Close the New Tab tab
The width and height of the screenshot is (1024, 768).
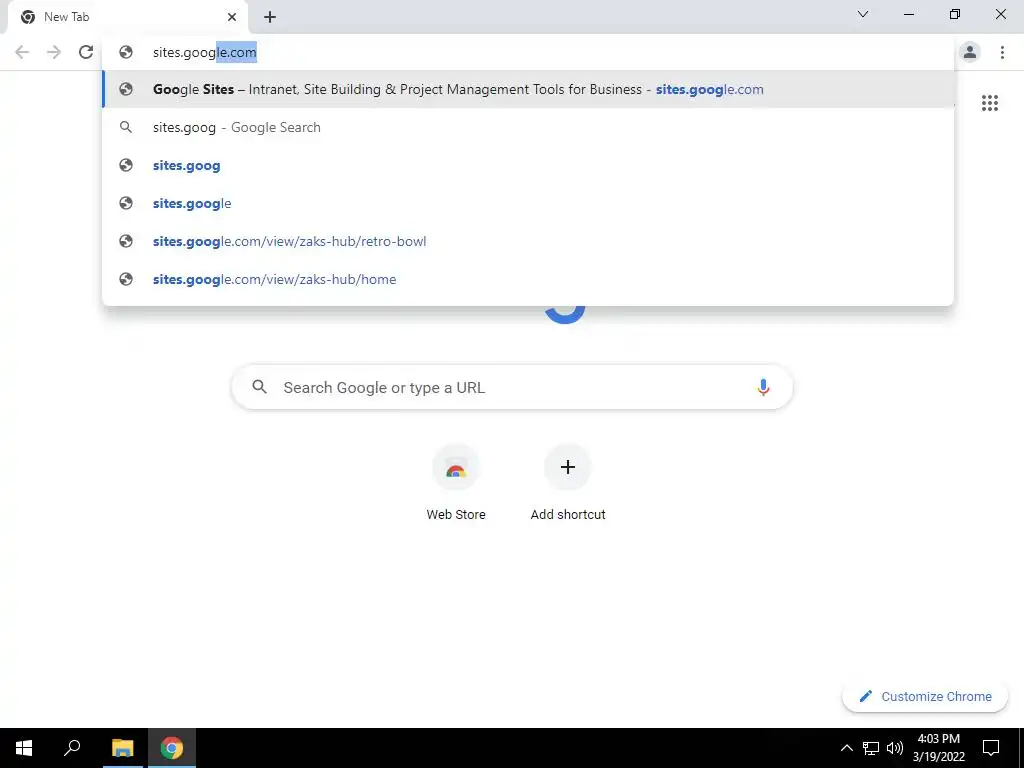click(232, 17)
